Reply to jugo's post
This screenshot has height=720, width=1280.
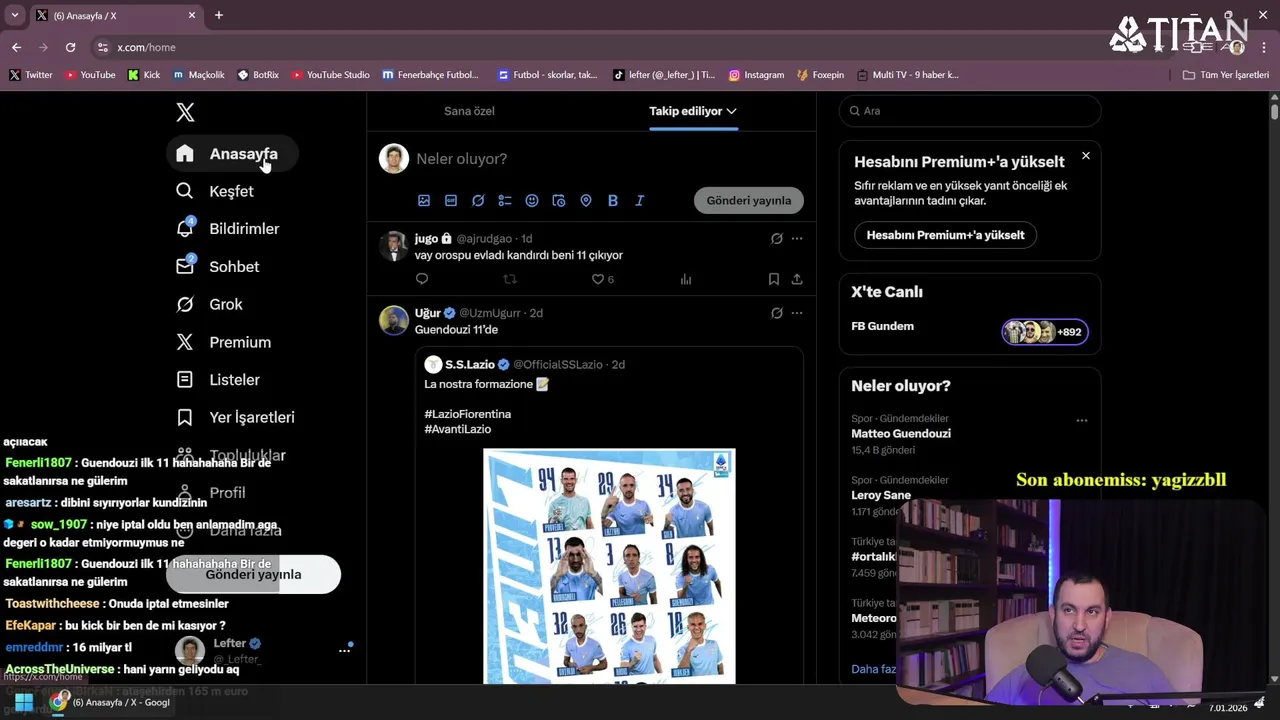pyautogui.click(x=422, y=279)
